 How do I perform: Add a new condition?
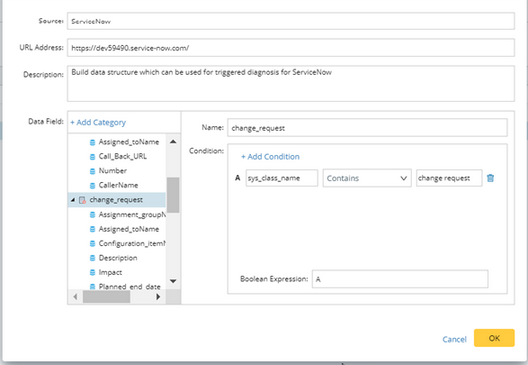coord(270,157)
